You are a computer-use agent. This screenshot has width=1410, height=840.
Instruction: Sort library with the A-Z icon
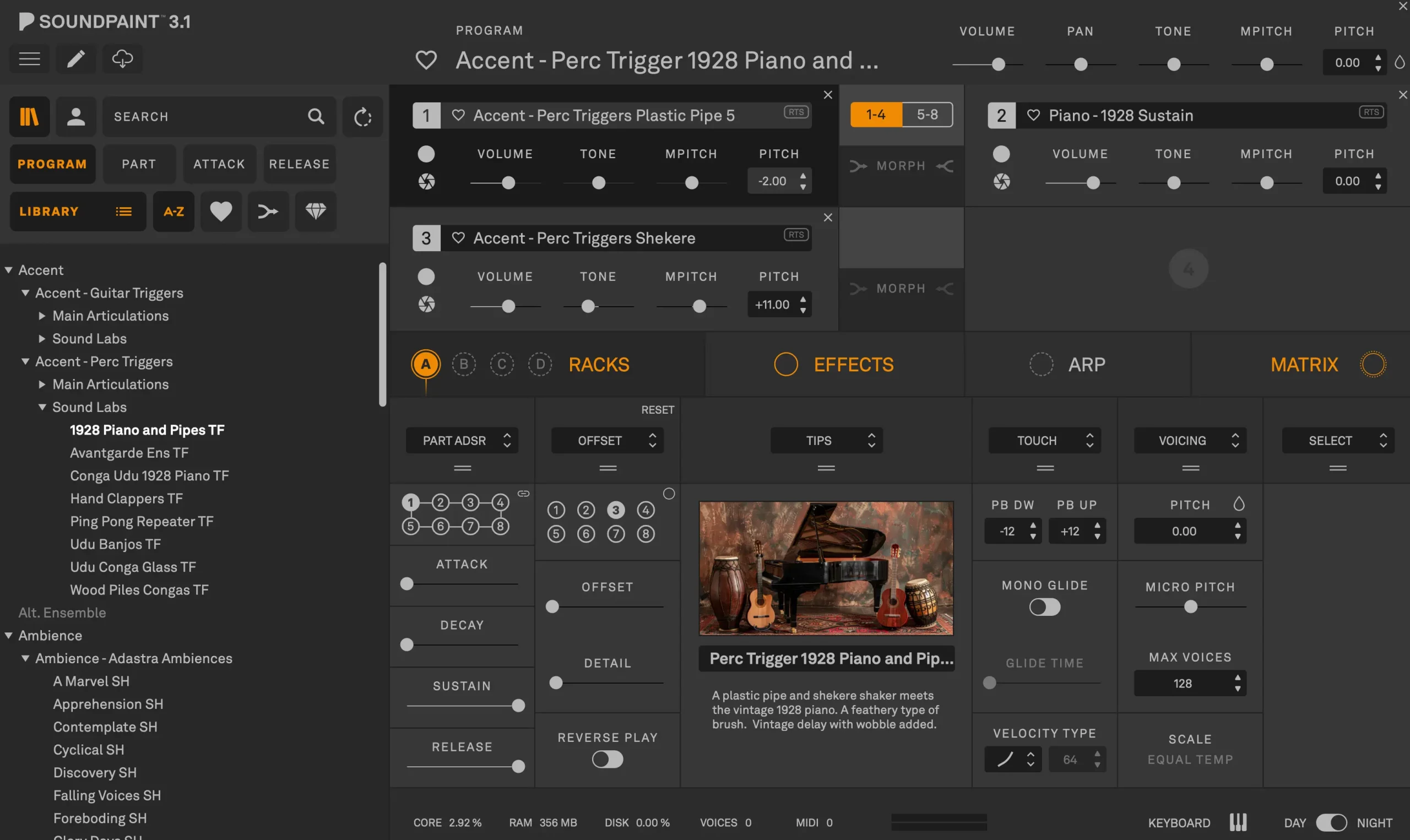173,211
